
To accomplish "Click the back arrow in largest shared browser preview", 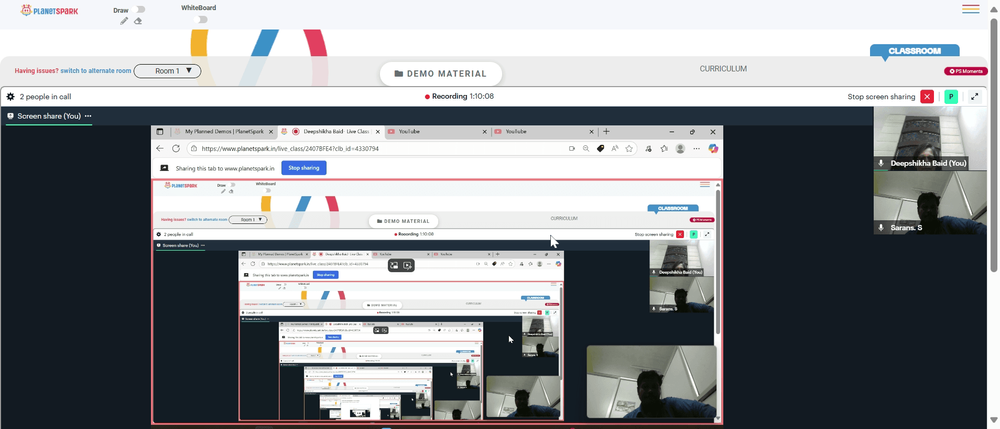I will tap(160, 149).
